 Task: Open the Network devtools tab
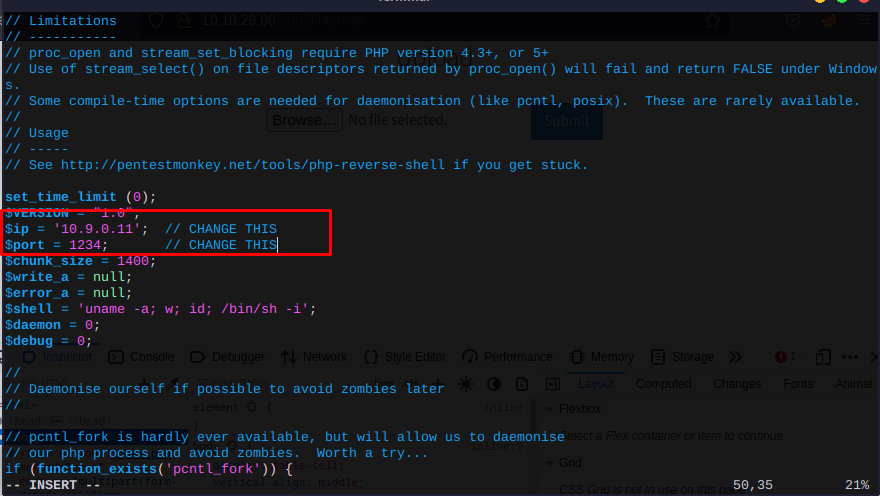point(314,357)
